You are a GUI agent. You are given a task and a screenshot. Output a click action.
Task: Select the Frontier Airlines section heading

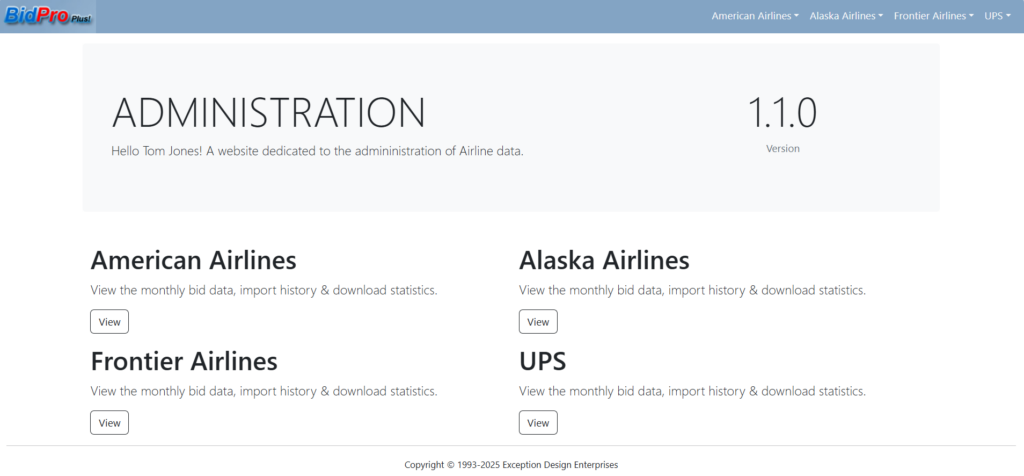coord(184,360)
